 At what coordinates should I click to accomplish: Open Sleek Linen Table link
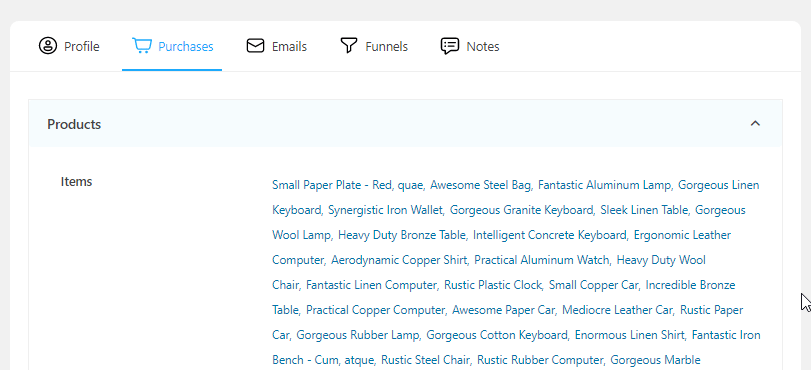coord(644,210)
